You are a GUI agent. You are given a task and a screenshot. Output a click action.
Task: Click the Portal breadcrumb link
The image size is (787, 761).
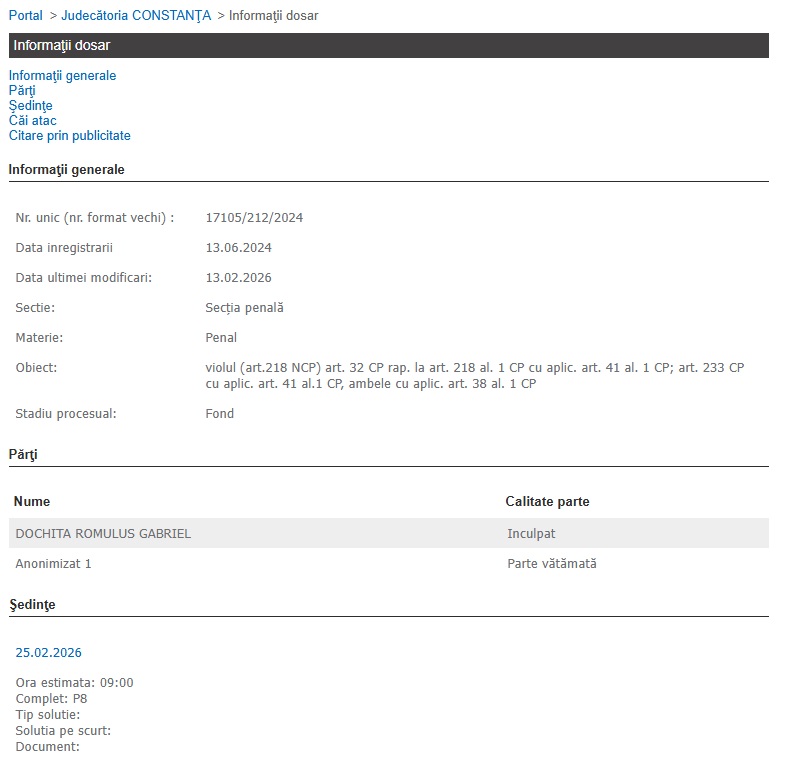tap(26, 16)
